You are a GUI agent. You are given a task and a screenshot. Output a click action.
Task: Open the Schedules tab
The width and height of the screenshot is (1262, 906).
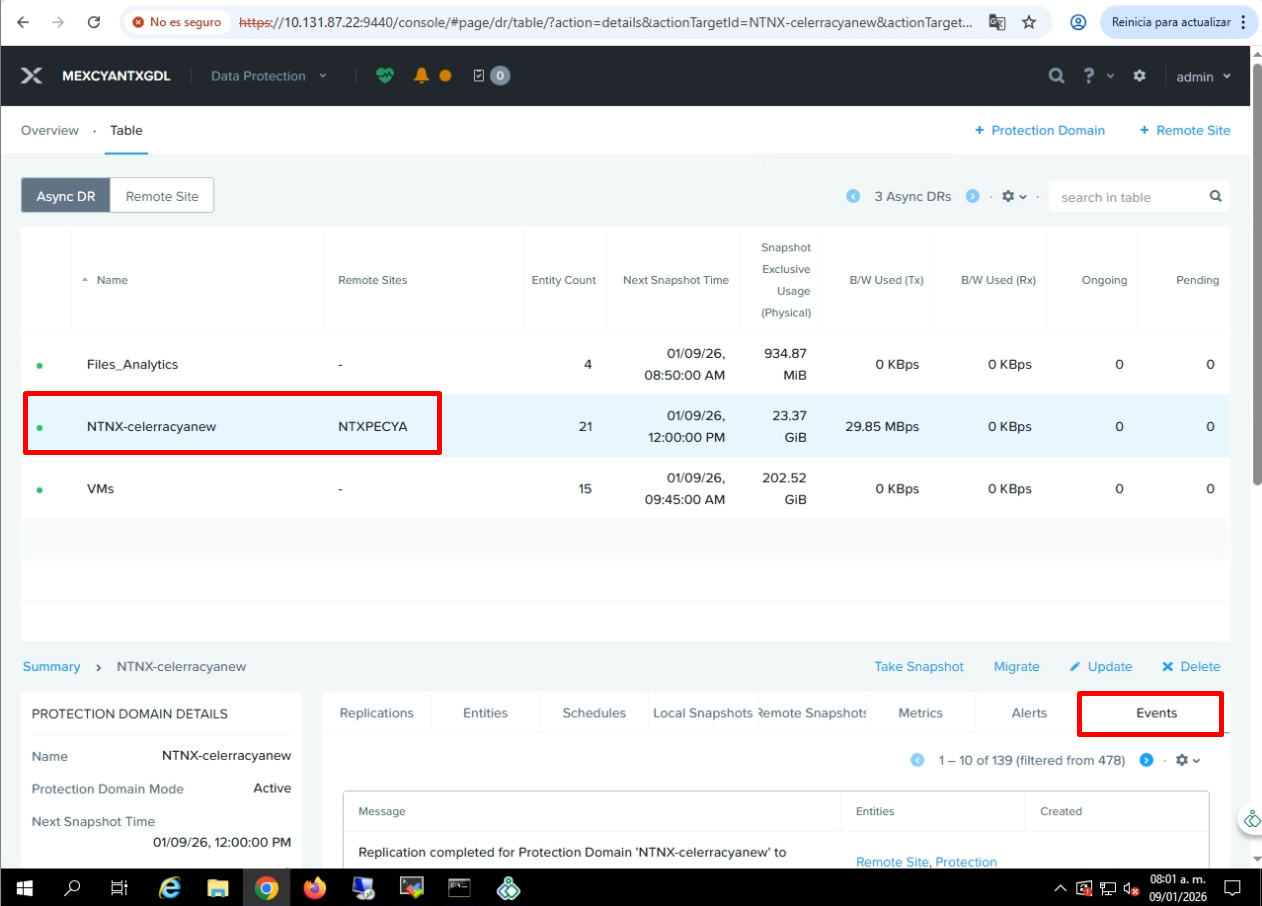tap(594, 713)
